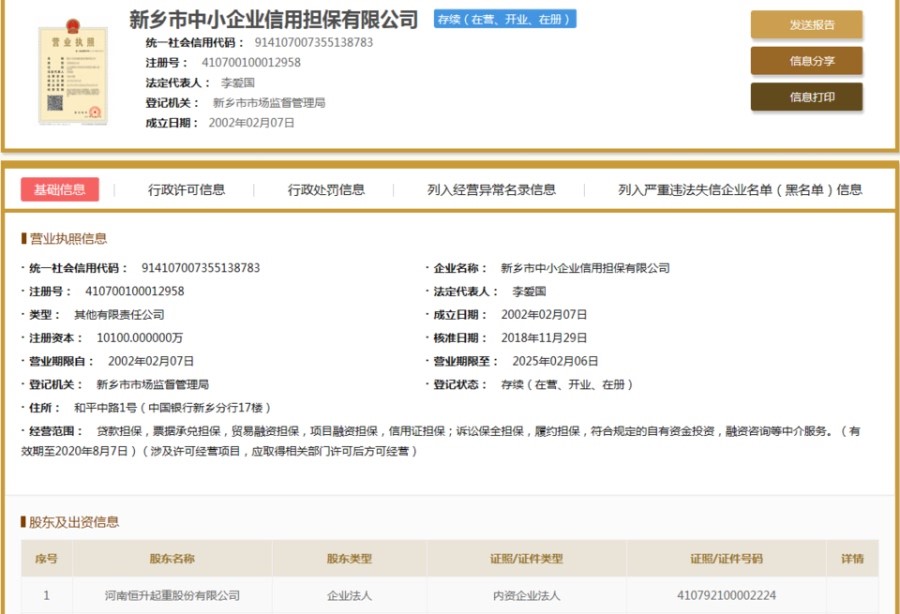Switch to the 行政许可信息 tab

pyautogui.click(x=186, y=190)
